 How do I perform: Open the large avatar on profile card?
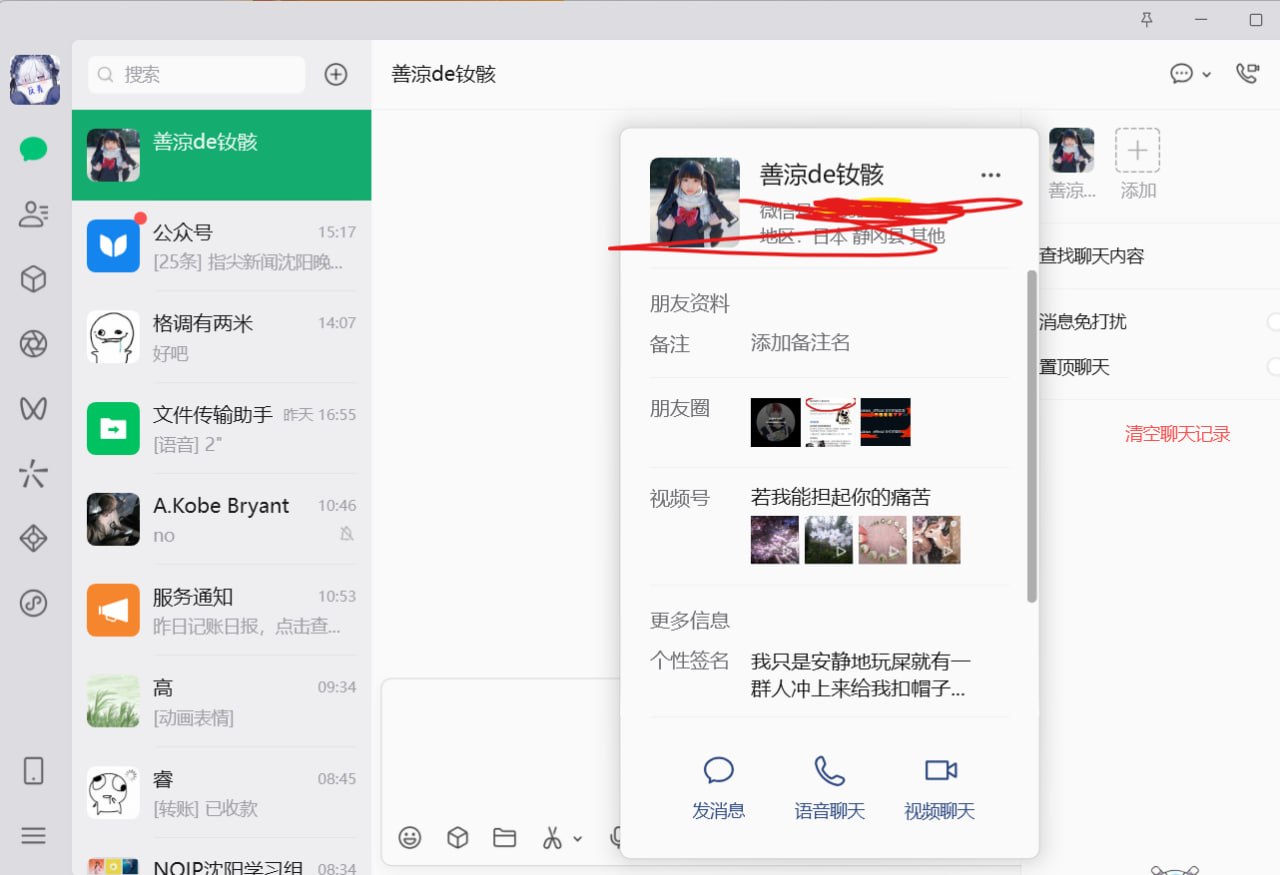point(695,202)
